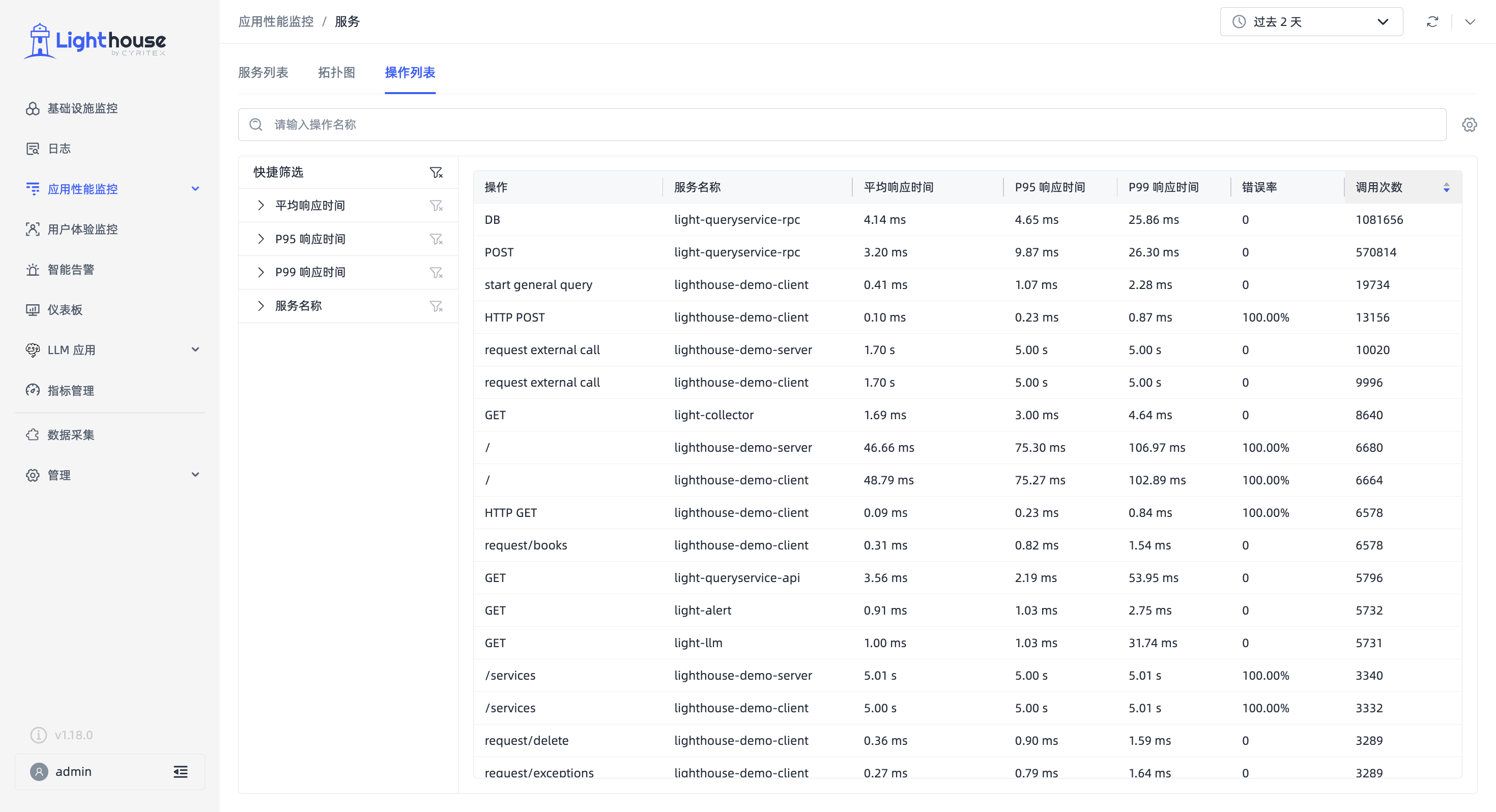Click the light-llm service cell
The height and width of the screenshot is (812, 1496).
pyautogui.click(x=698, y=643)
